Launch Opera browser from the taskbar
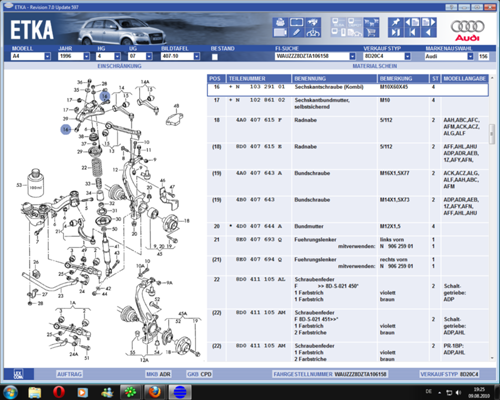Image resolution: width=500 pixels, height=400 pixels. click(x=59, y=392)
